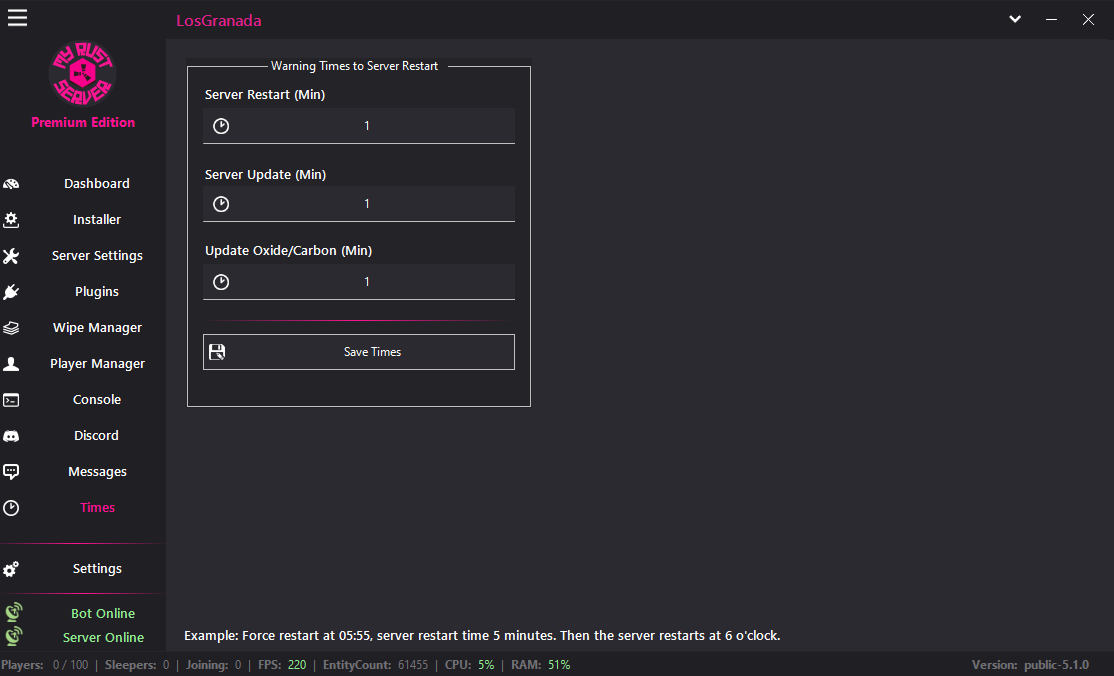
Task: Click the Dashboard gauge icon
Action: 11,184
